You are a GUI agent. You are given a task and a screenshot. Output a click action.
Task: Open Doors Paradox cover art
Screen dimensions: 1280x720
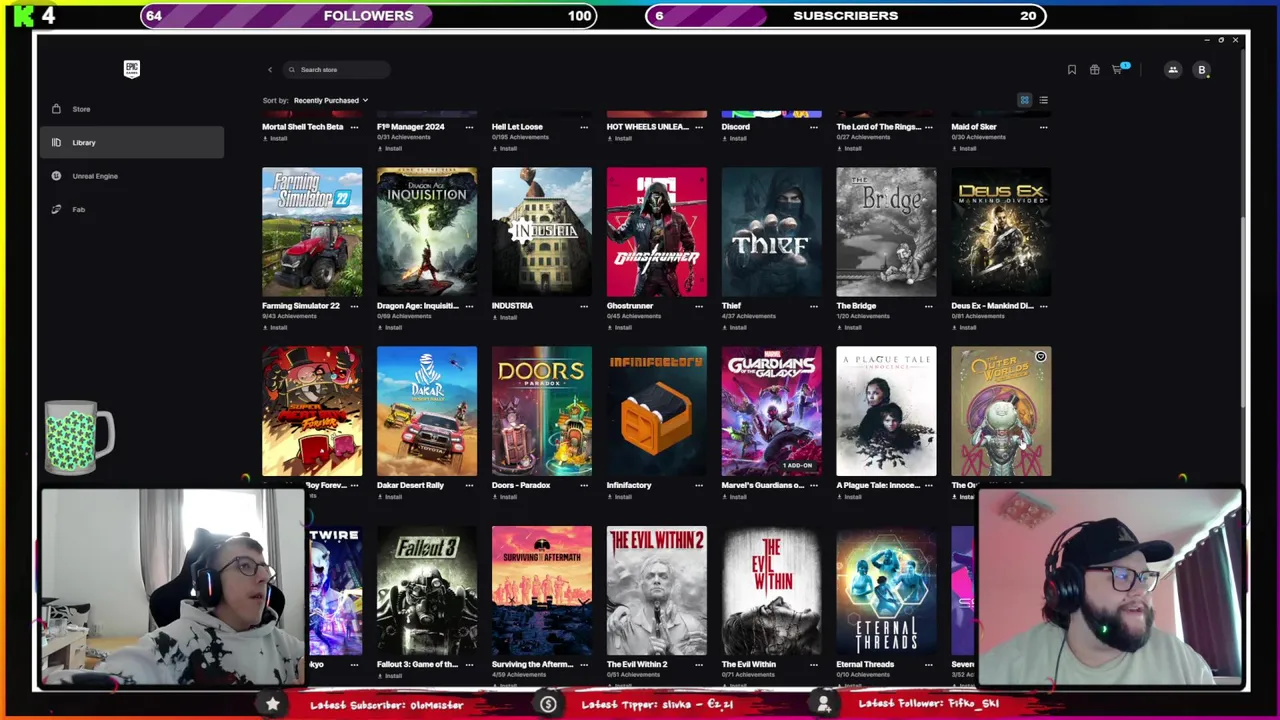542,411
